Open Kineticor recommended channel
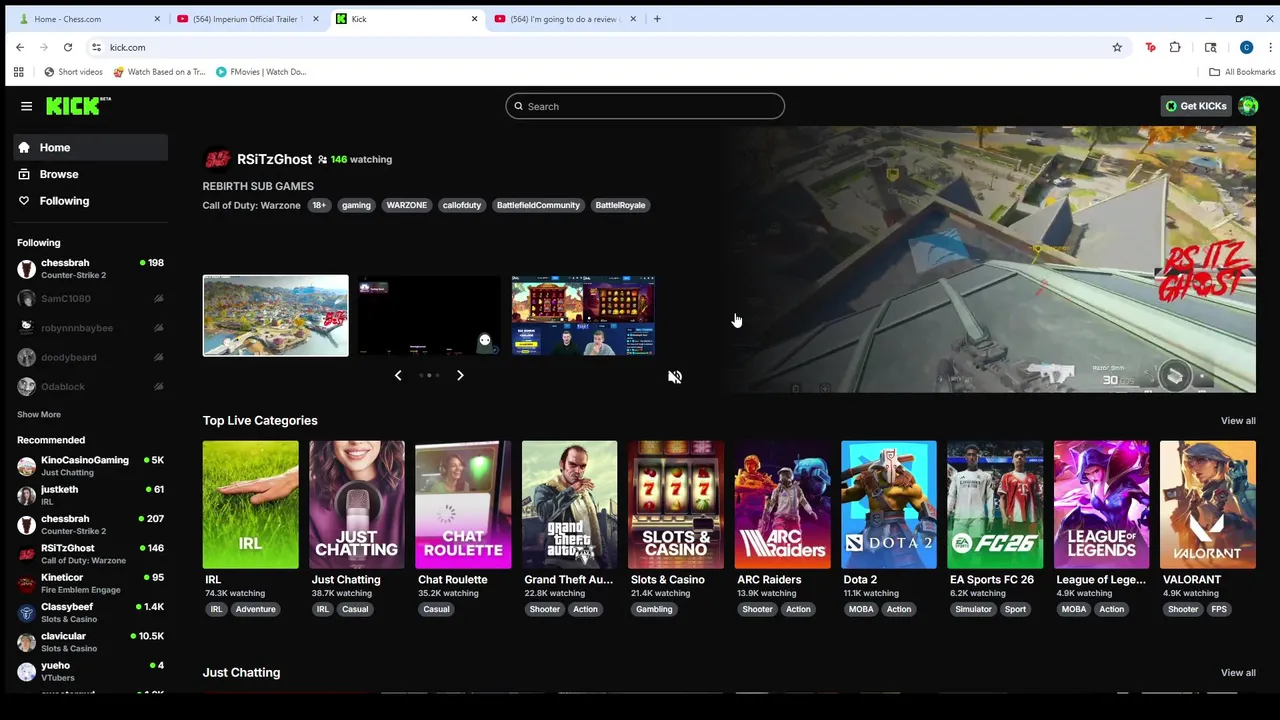This screenshot has height=720, width=1280. click(91, 583)
